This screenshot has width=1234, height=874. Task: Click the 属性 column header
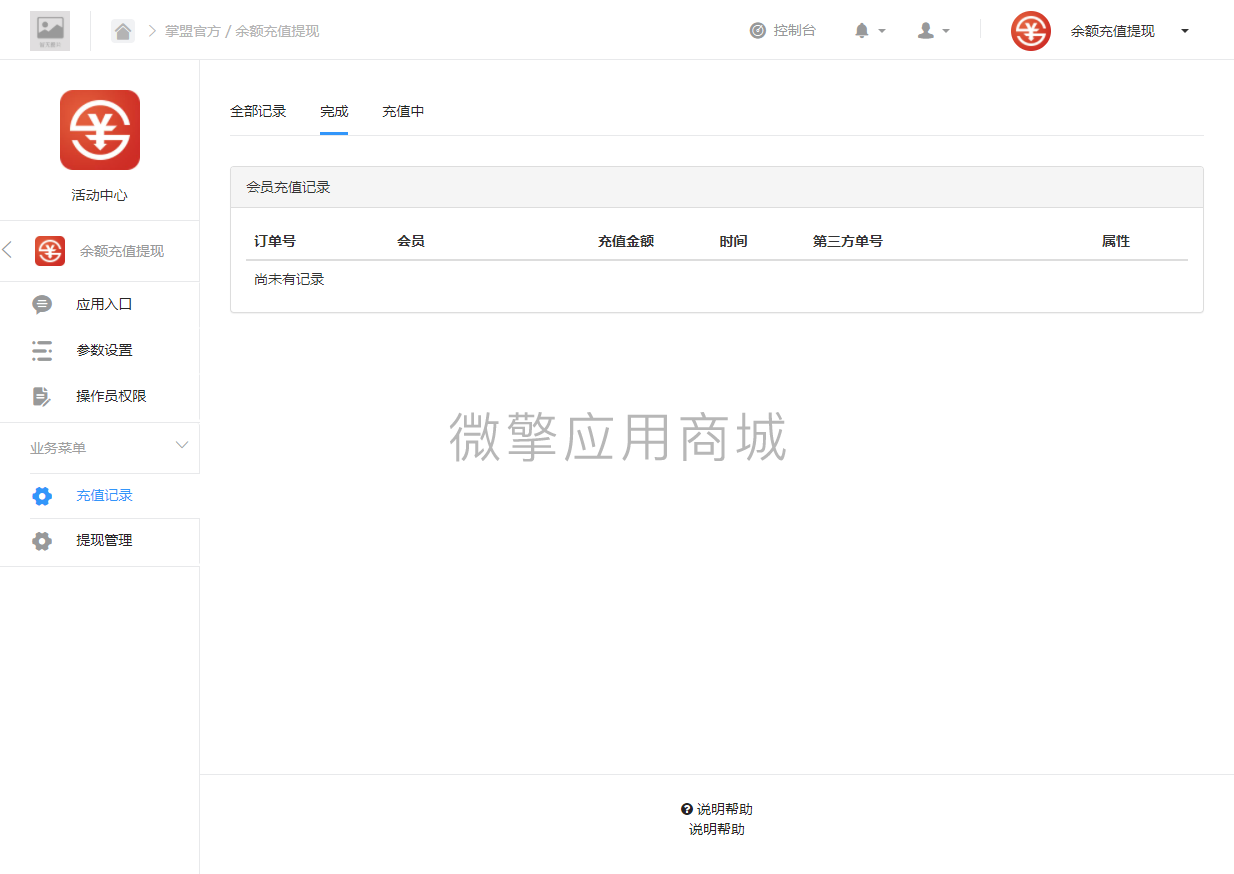click(1116, 241)
